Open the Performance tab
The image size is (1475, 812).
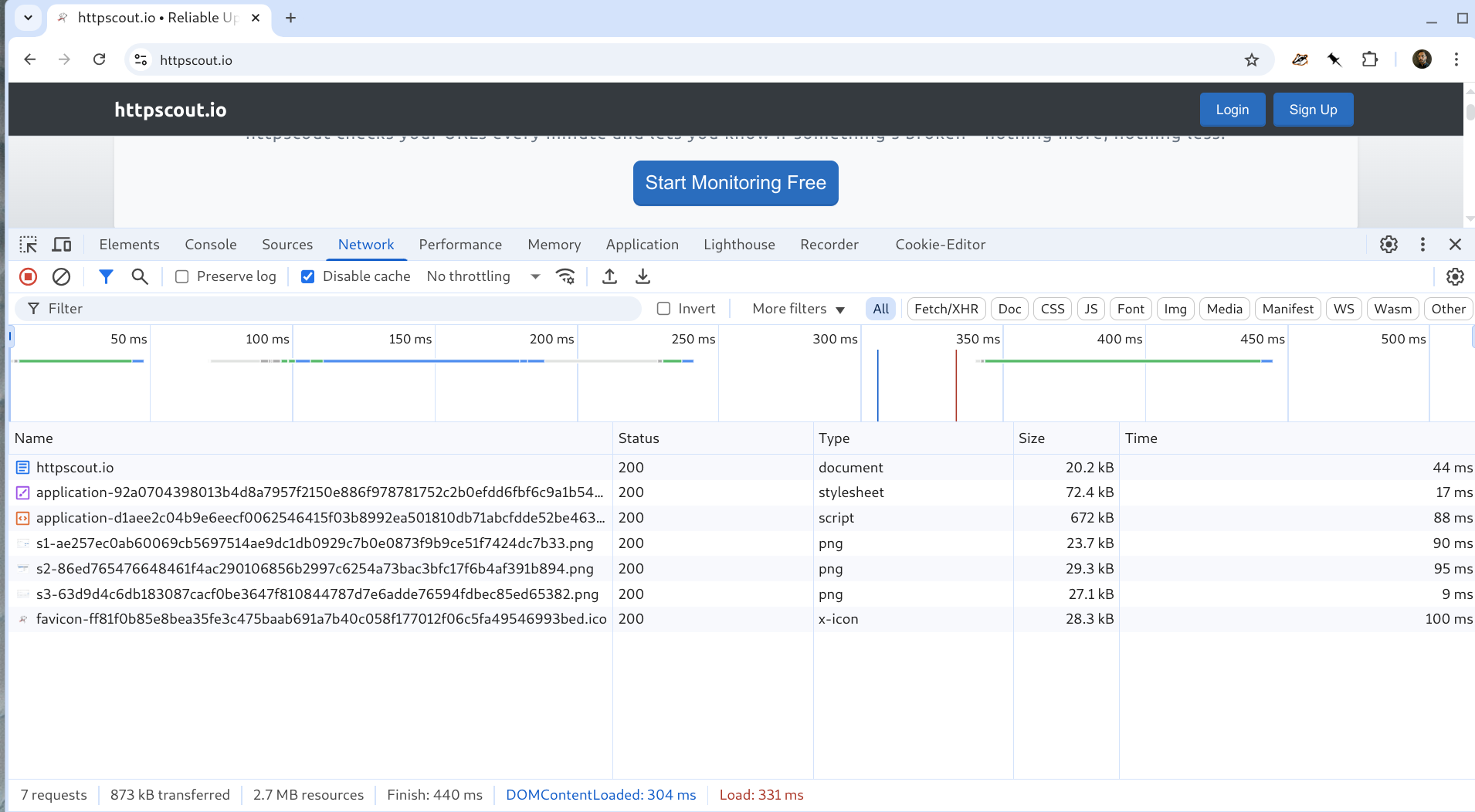(x=460, y=245)
